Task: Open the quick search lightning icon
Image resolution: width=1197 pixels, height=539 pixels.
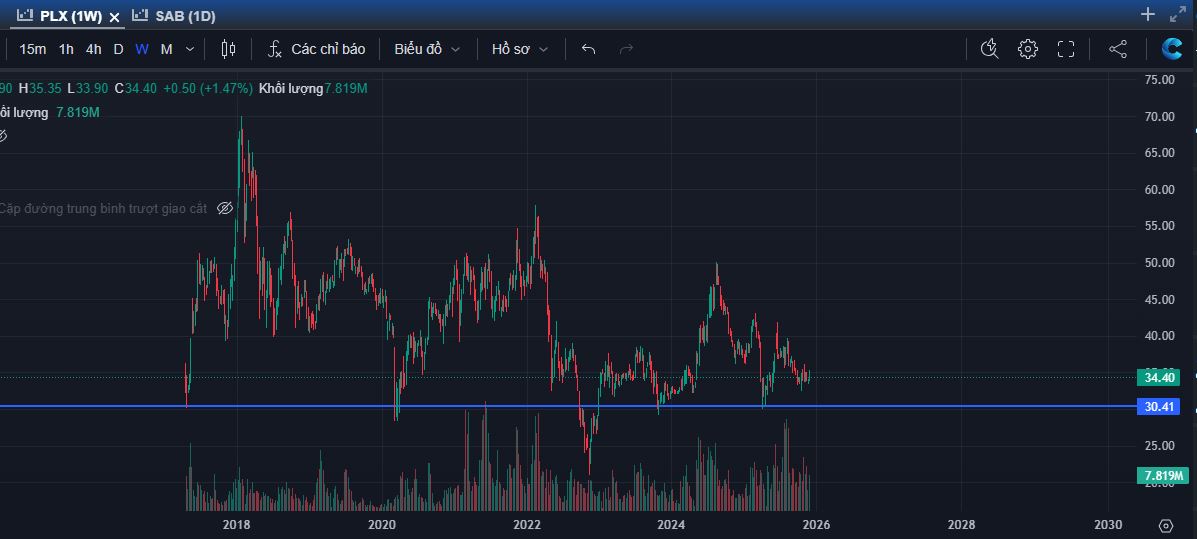Action: point(989,49)
